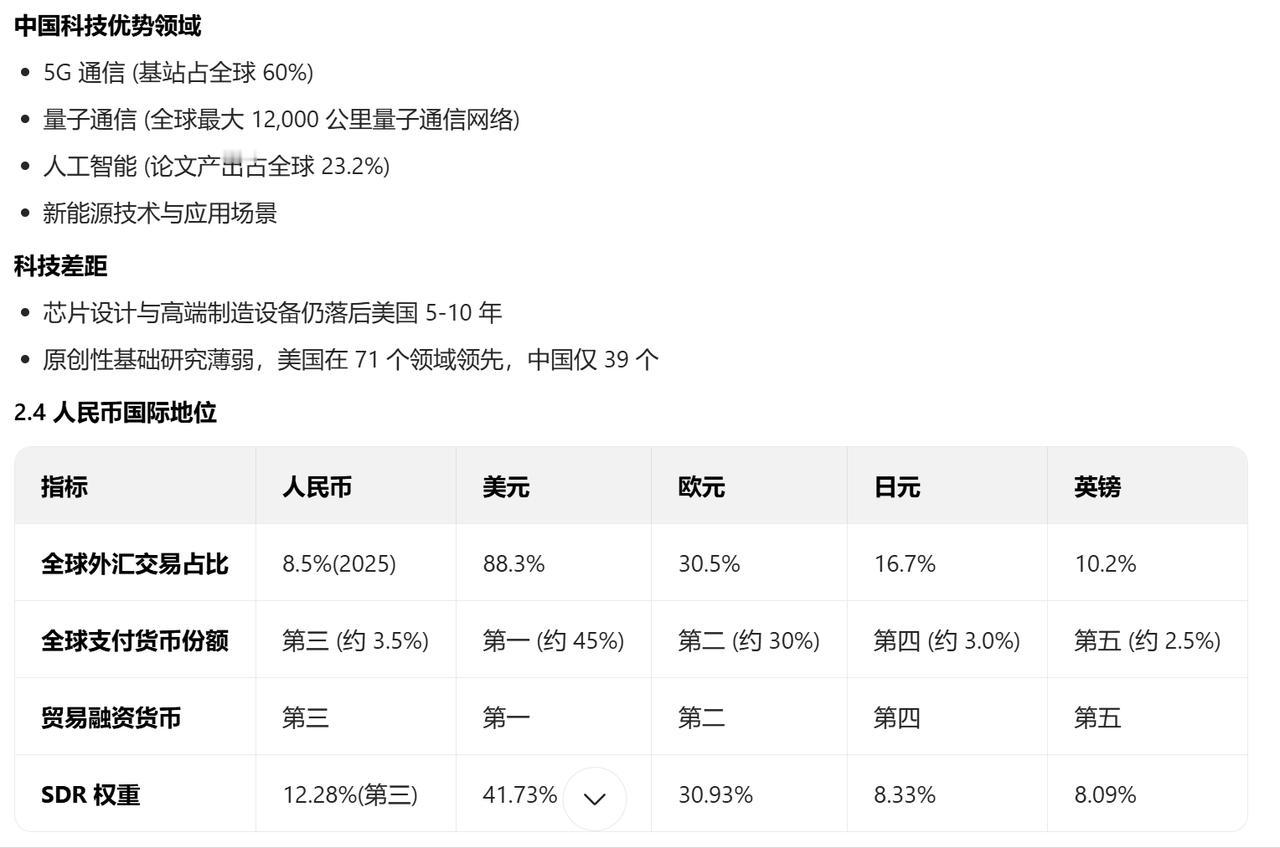Click the 人民币 column header
The height and width of the screenshot is (848, 1280).
pyautogui.click(x=317, y=487)
